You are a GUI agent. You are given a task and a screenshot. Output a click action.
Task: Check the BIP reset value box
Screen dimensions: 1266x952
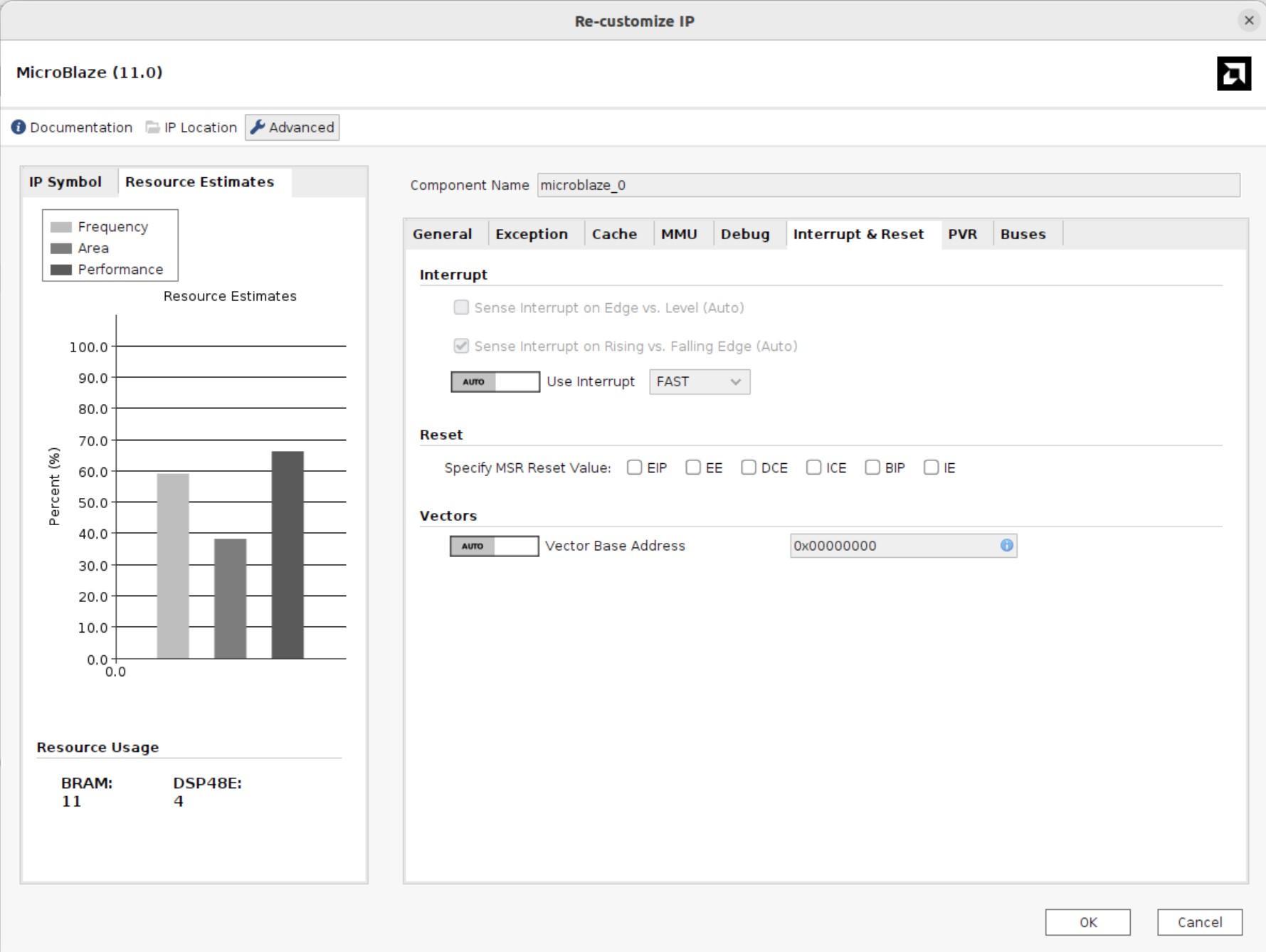point(872,467)
